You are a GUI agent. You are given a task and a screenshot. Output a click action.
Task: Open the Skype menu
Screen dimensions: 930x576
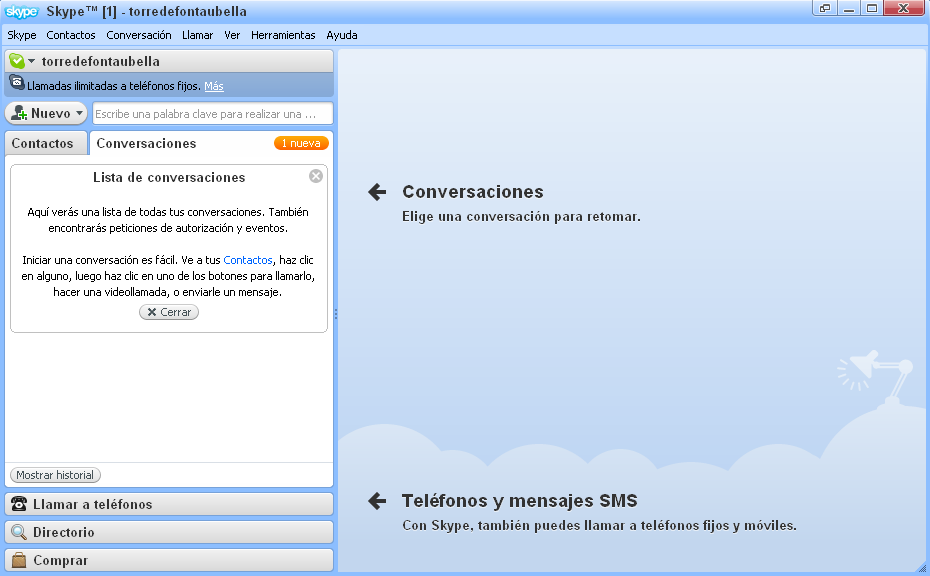pyautogui.click(x=22, y=35)
